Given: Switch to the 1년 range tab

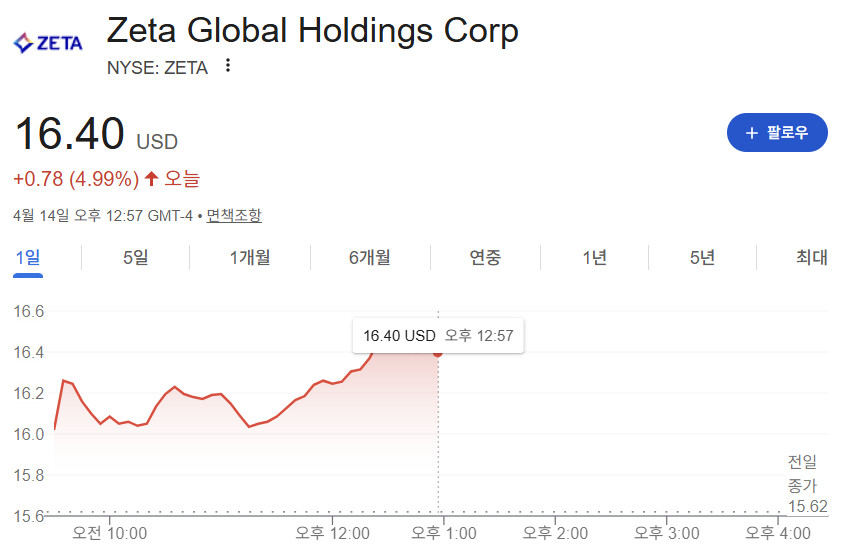Looking at the screenshot, I should click(x=594, y=257).
